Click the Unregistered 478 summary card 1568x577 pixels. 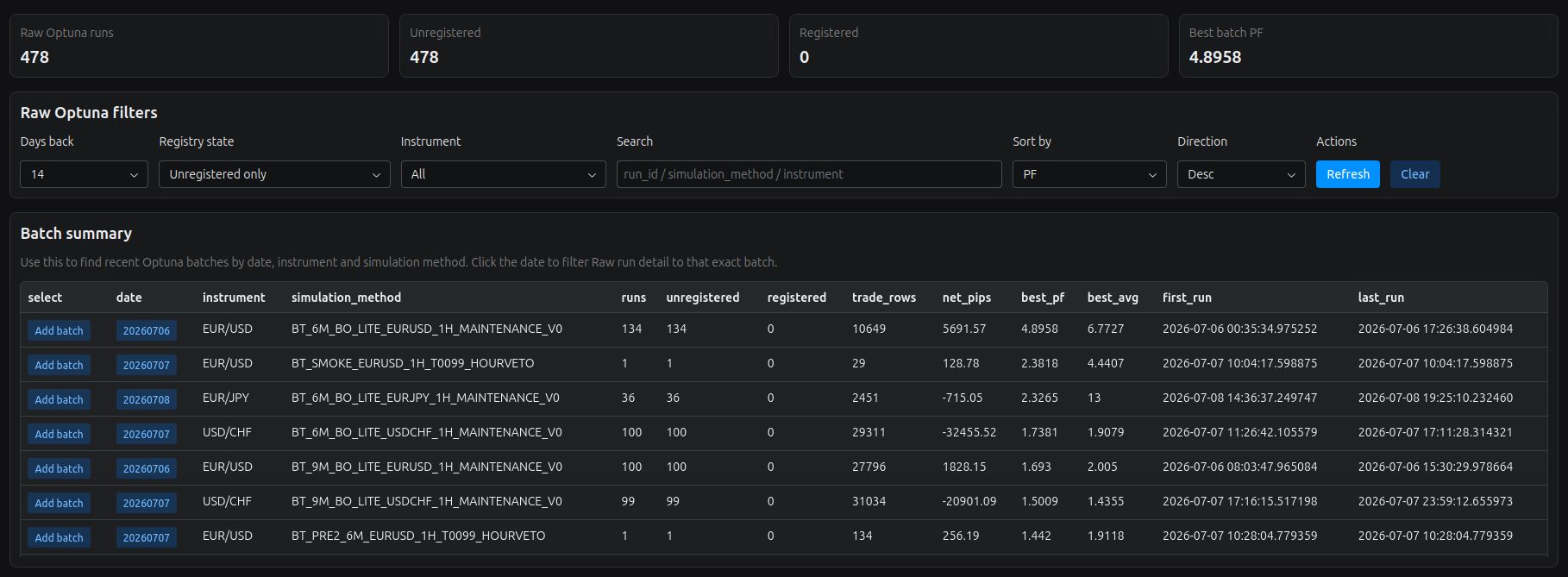coord(589,46)
